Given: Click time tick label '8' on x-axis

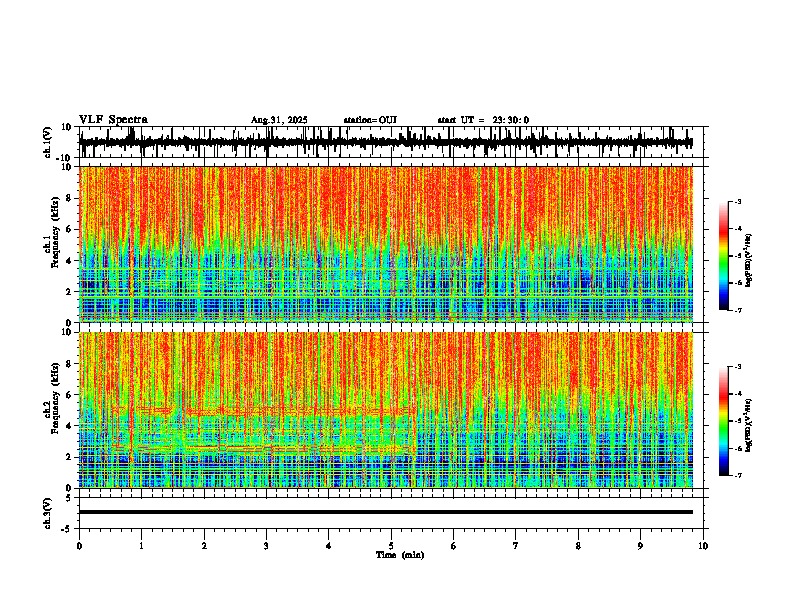Looking at the screenshot, I should tap(578, 546).
